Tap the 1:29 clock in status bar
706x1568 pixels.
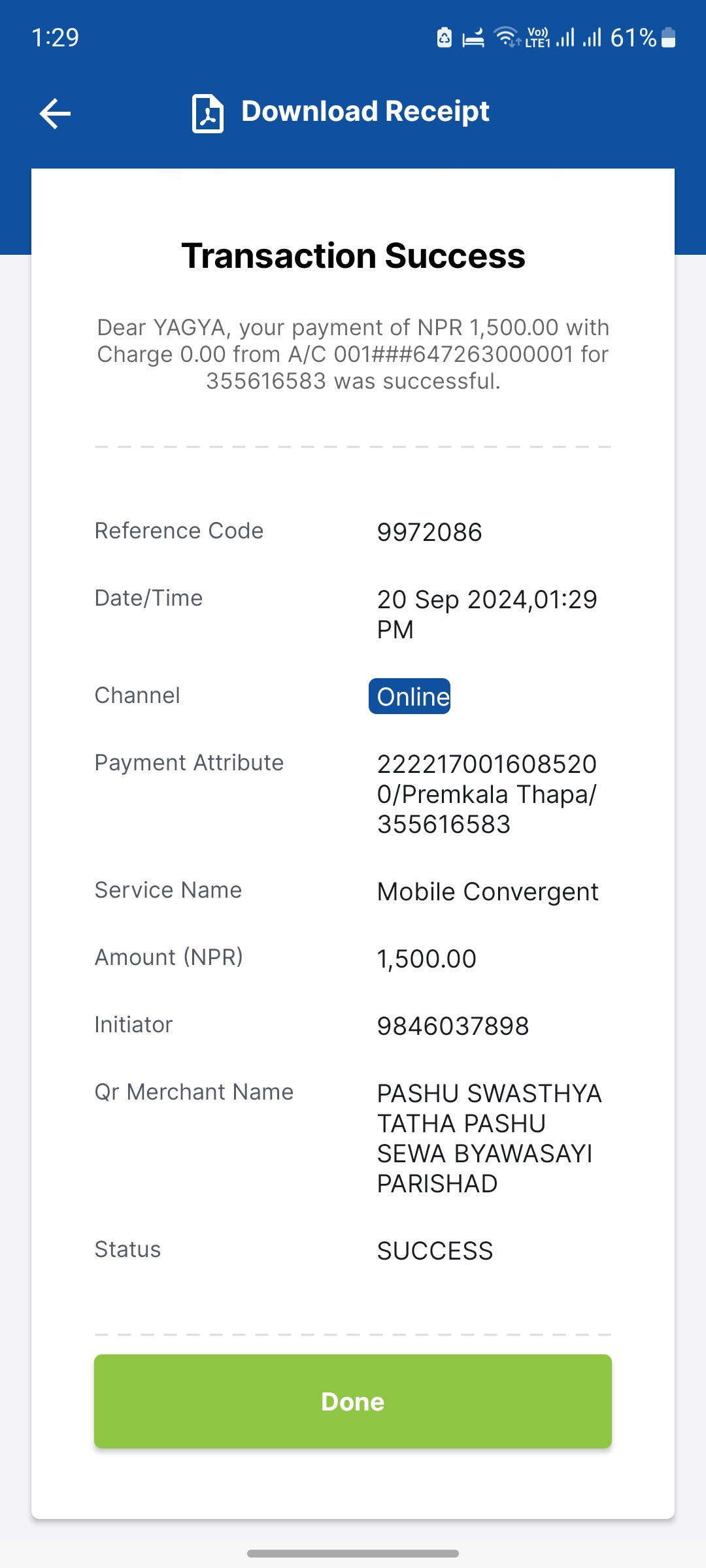click(x=56, y=37)
